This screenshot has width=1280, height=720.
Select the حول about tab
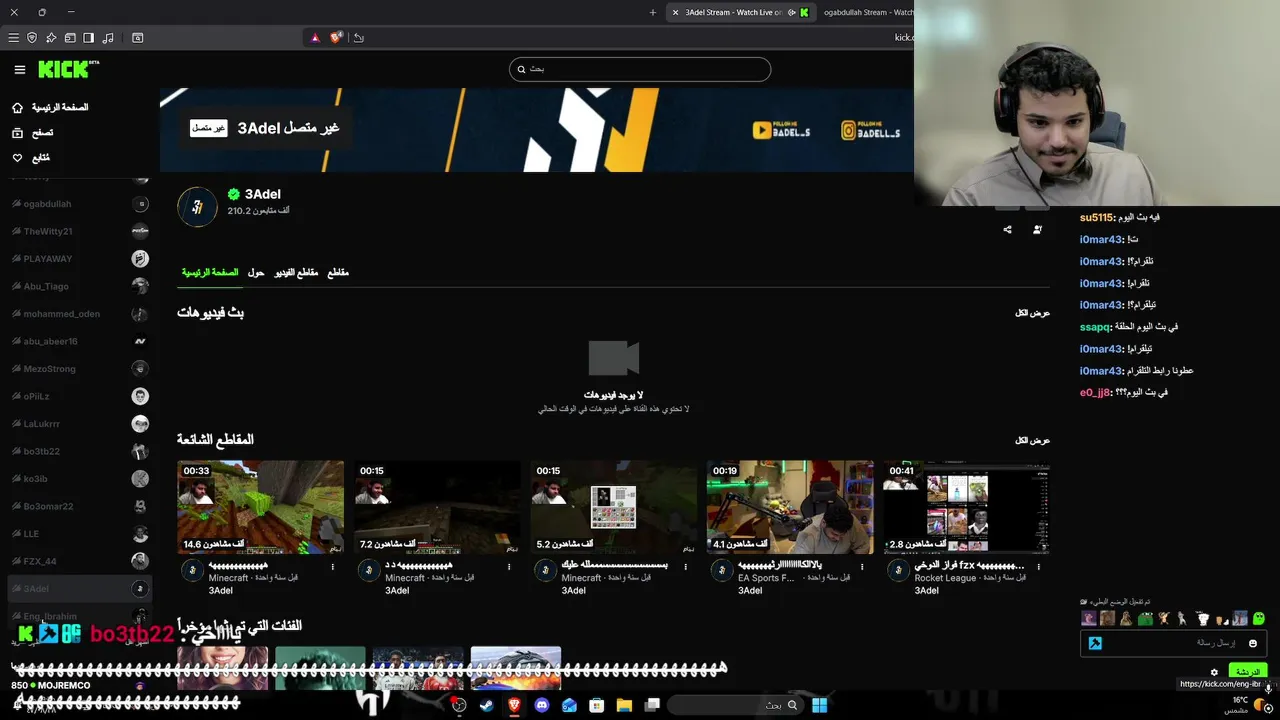click(x=256, y=272)
